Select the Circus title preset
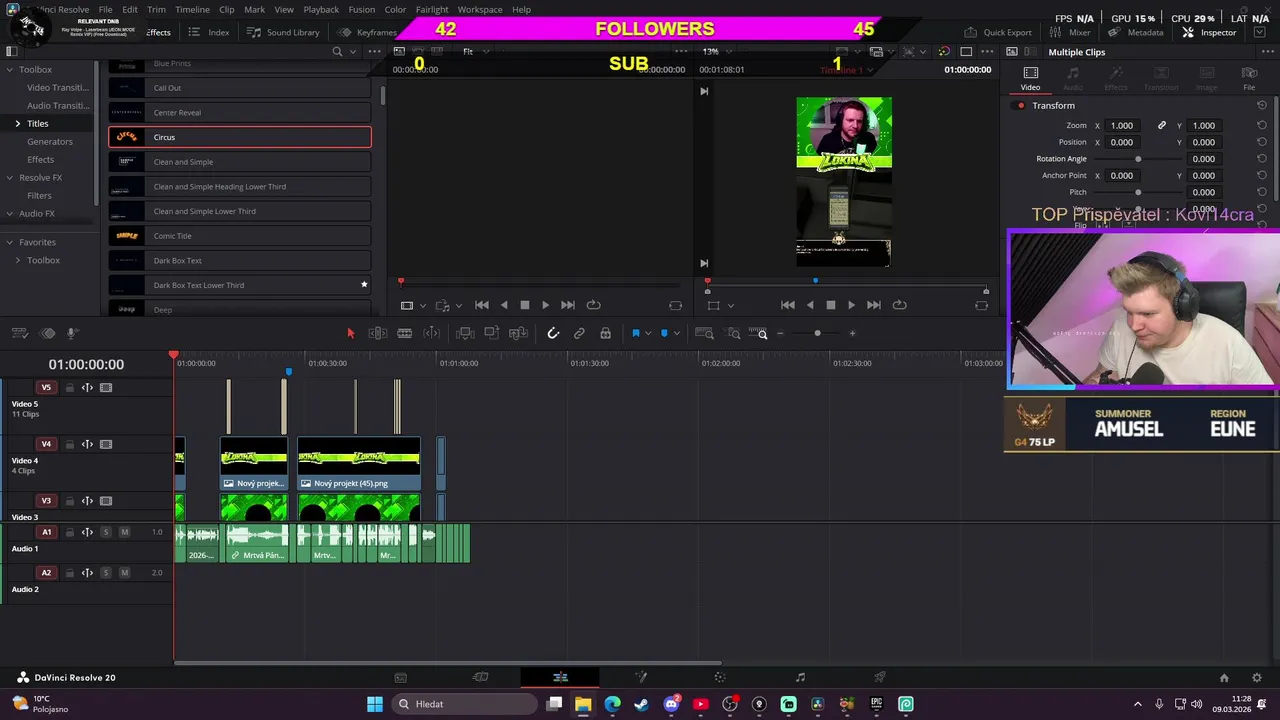 click(240, 137)
